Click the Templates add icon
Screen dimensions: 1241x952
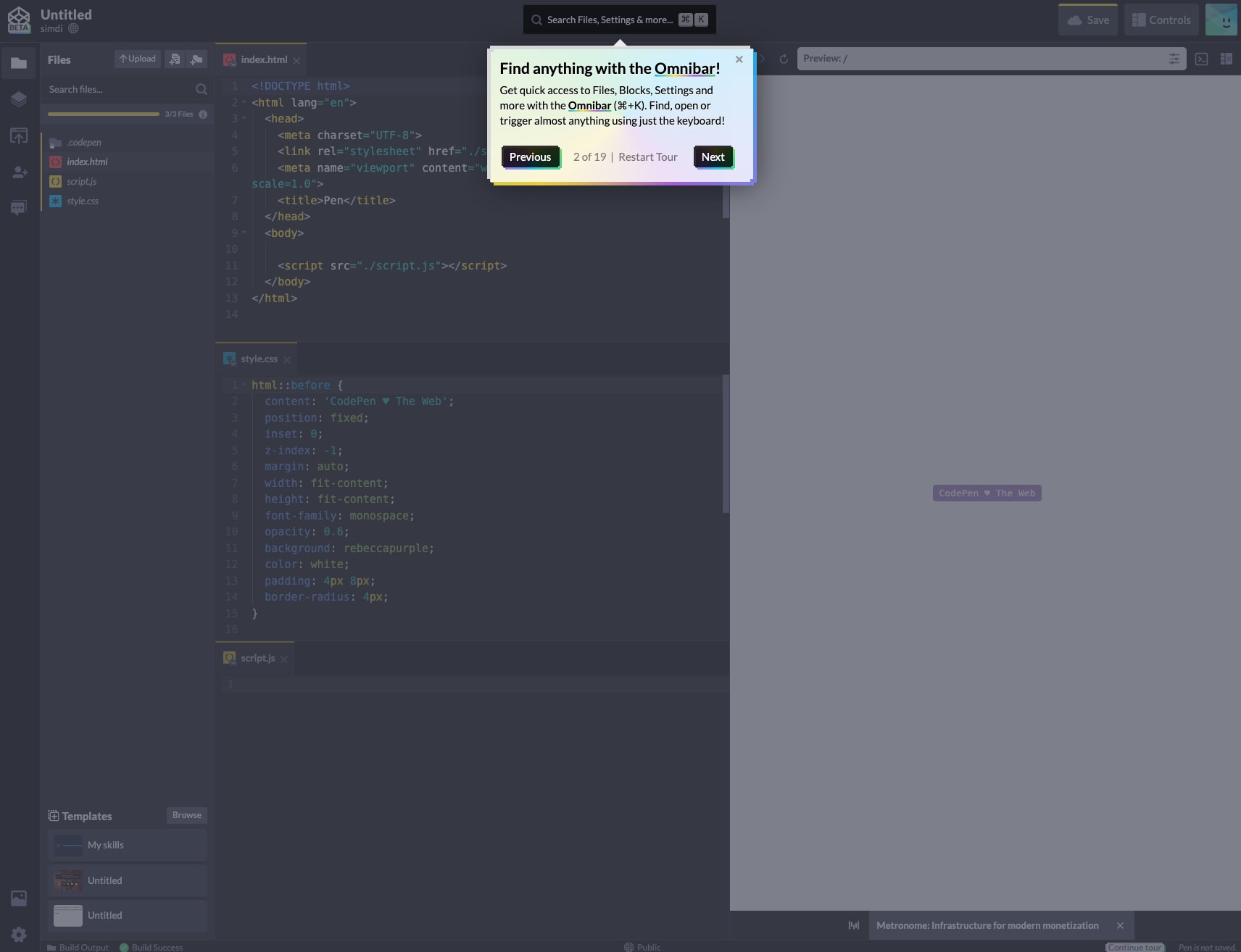(x=53, y=816)
